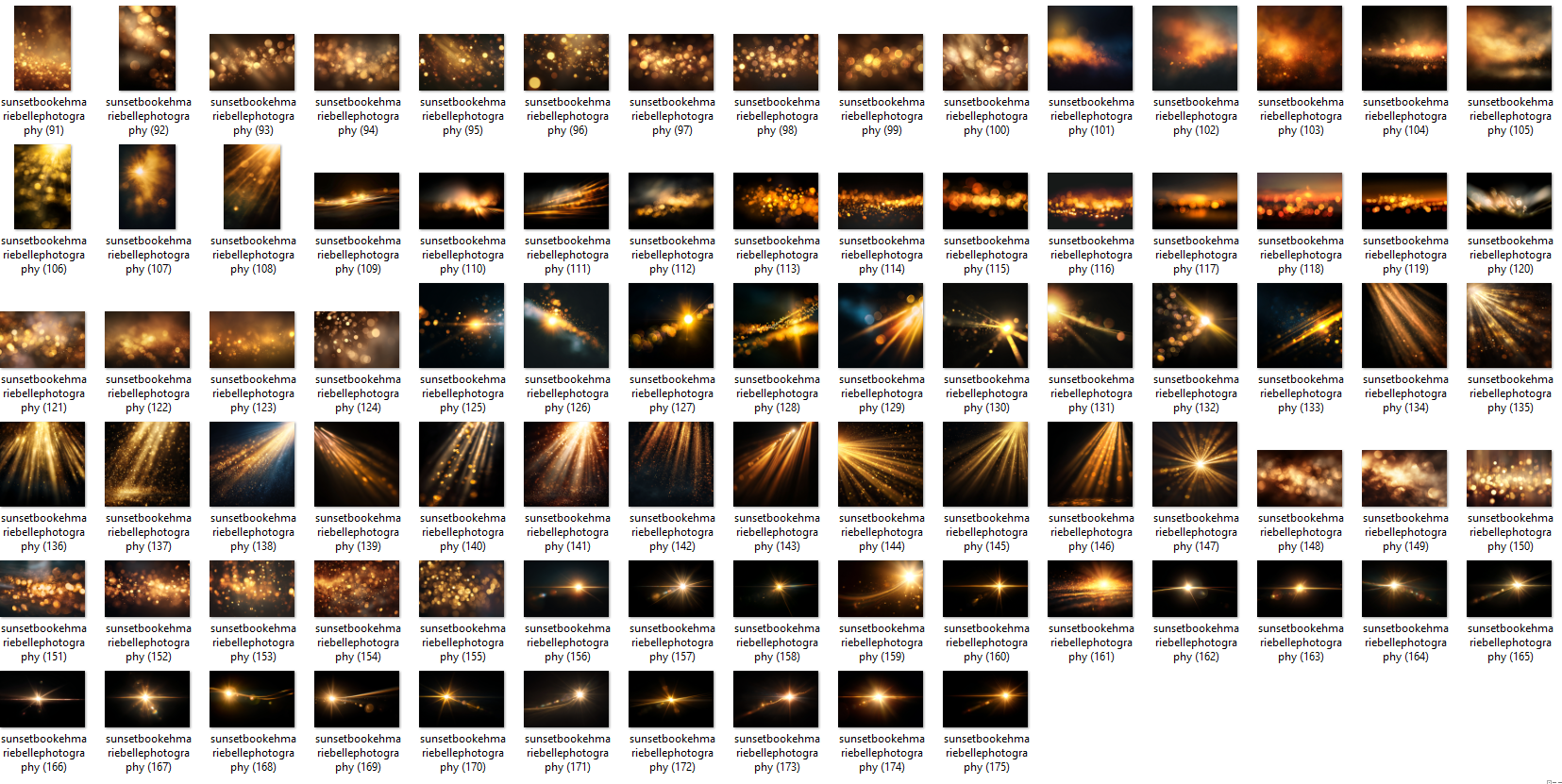Click the thumbnail for phy (95)

(x=462, y=62)
